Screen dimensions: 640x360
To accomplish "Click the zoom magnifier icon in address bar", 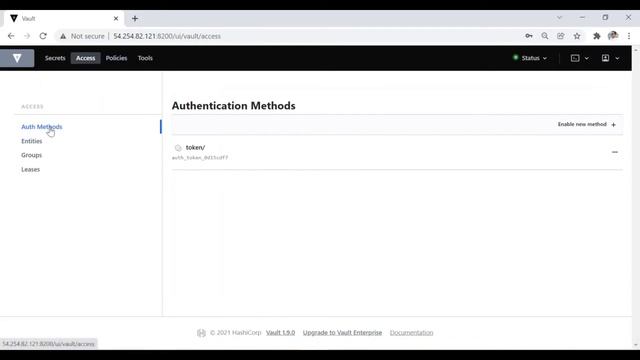I will [544, 36].
